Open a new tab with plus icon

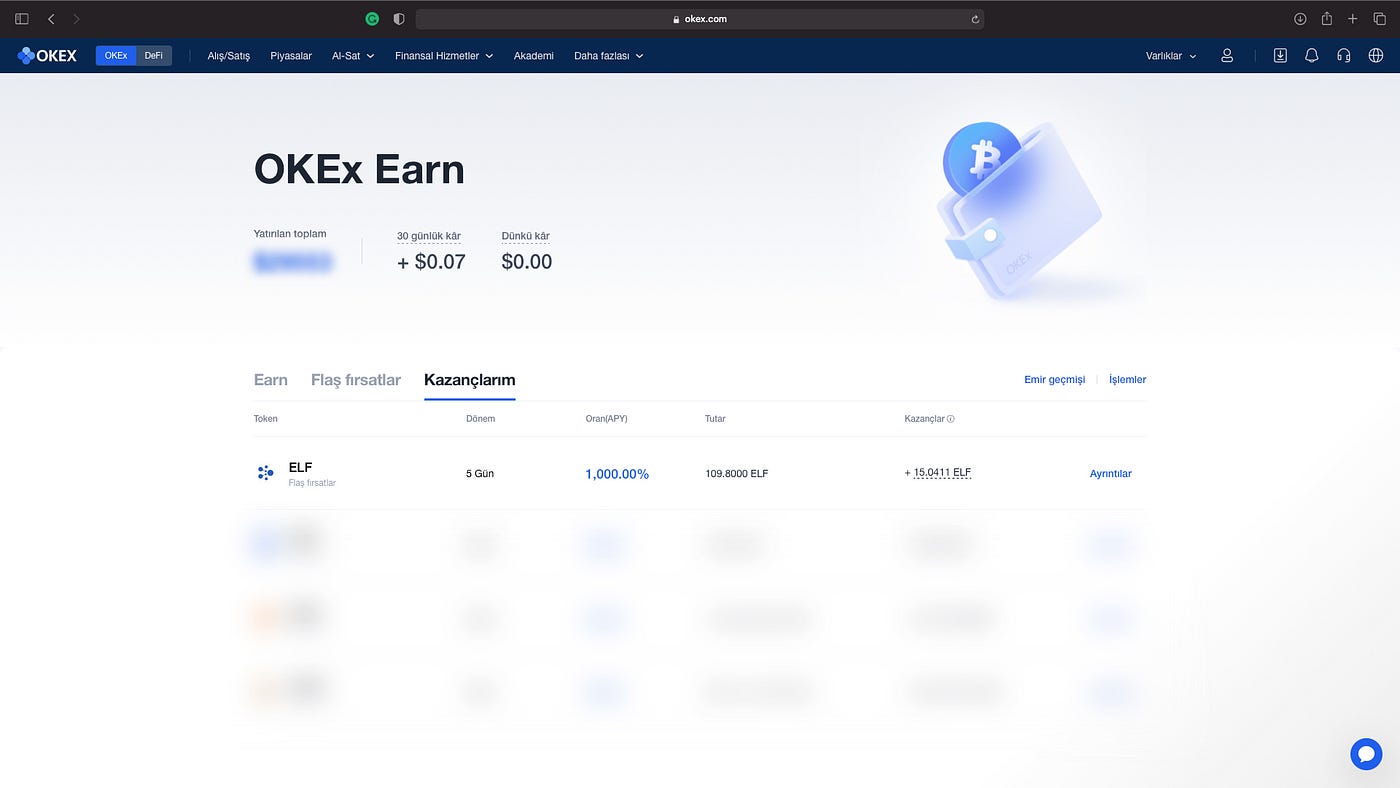tap(1353, 19)
